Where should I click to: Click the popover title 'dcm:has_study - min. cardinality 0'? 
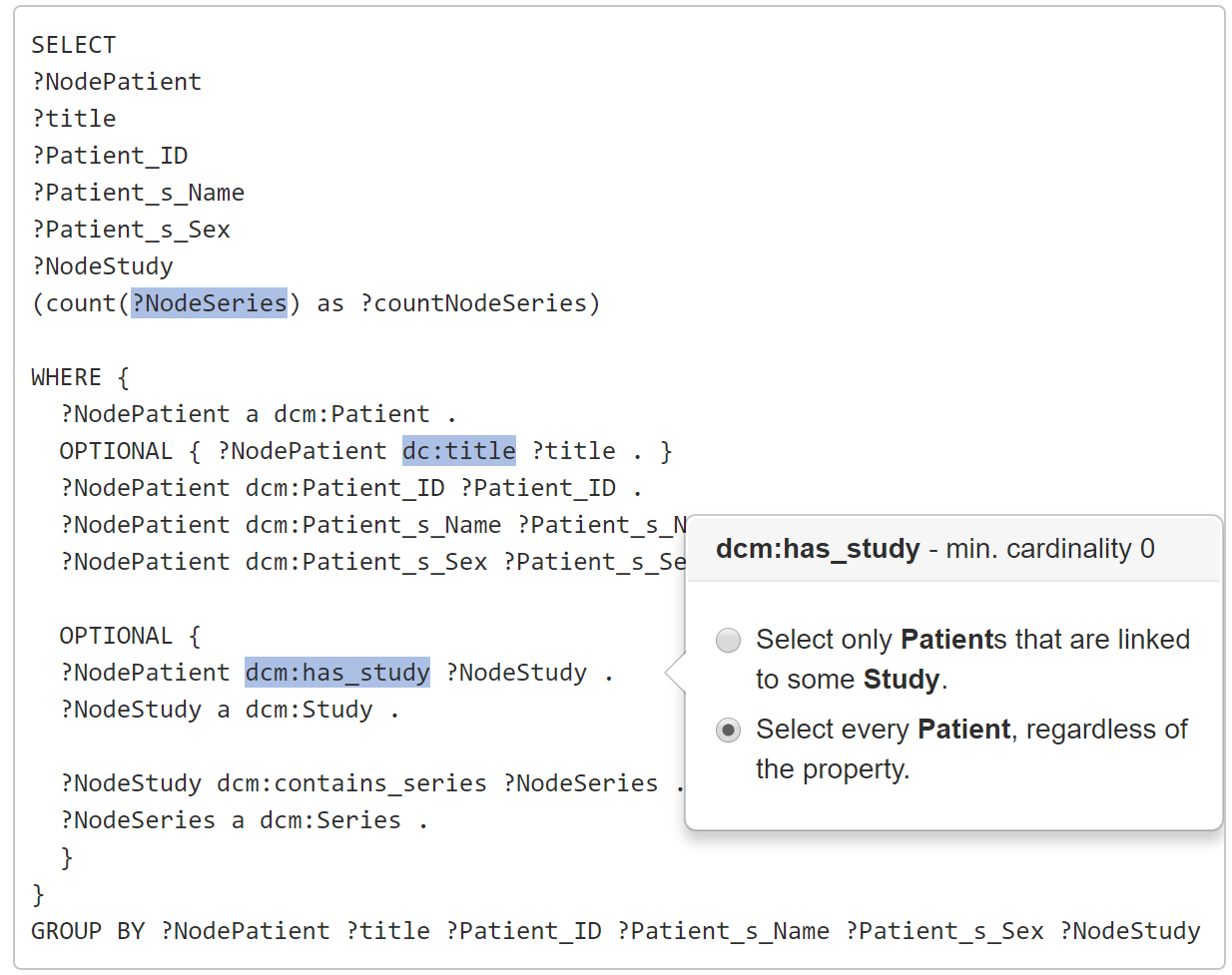[x=934, y=549]
